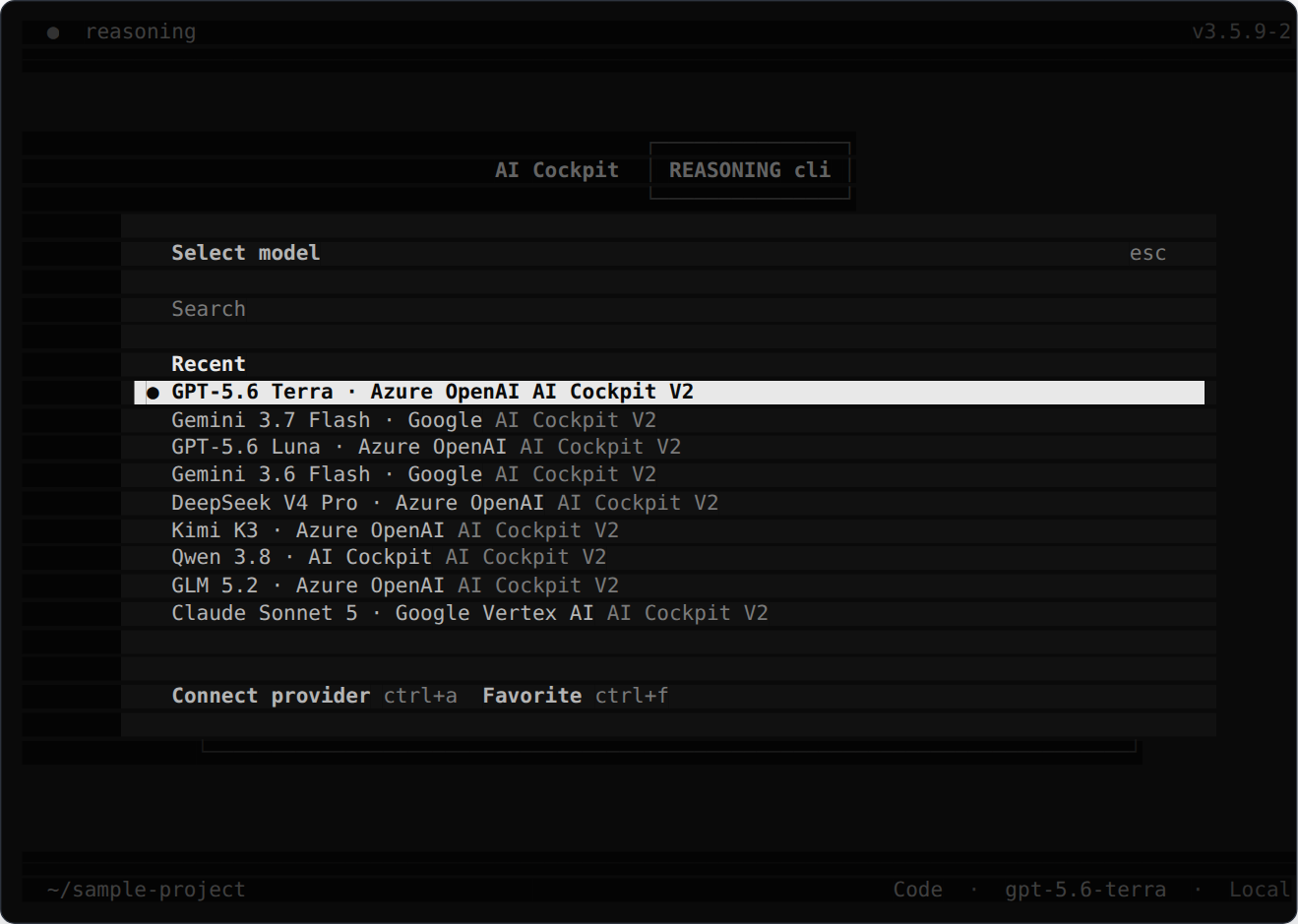
Task: Click Favorite ctrl+f shortcut
Action: (575, 696)
